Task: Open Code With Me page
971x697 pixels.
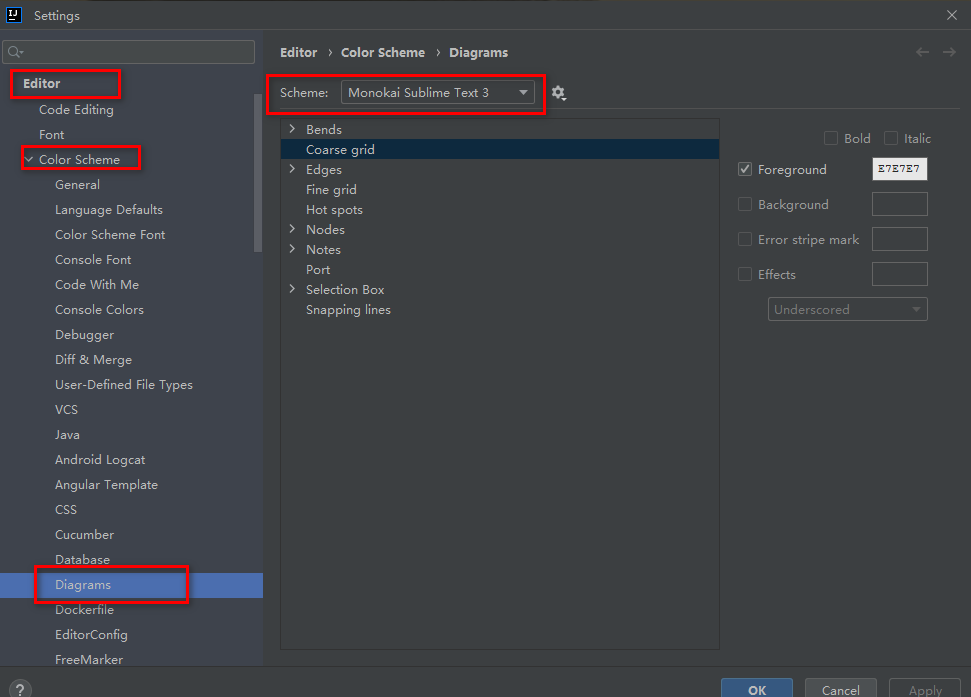Action: click(x=97, y=285)
